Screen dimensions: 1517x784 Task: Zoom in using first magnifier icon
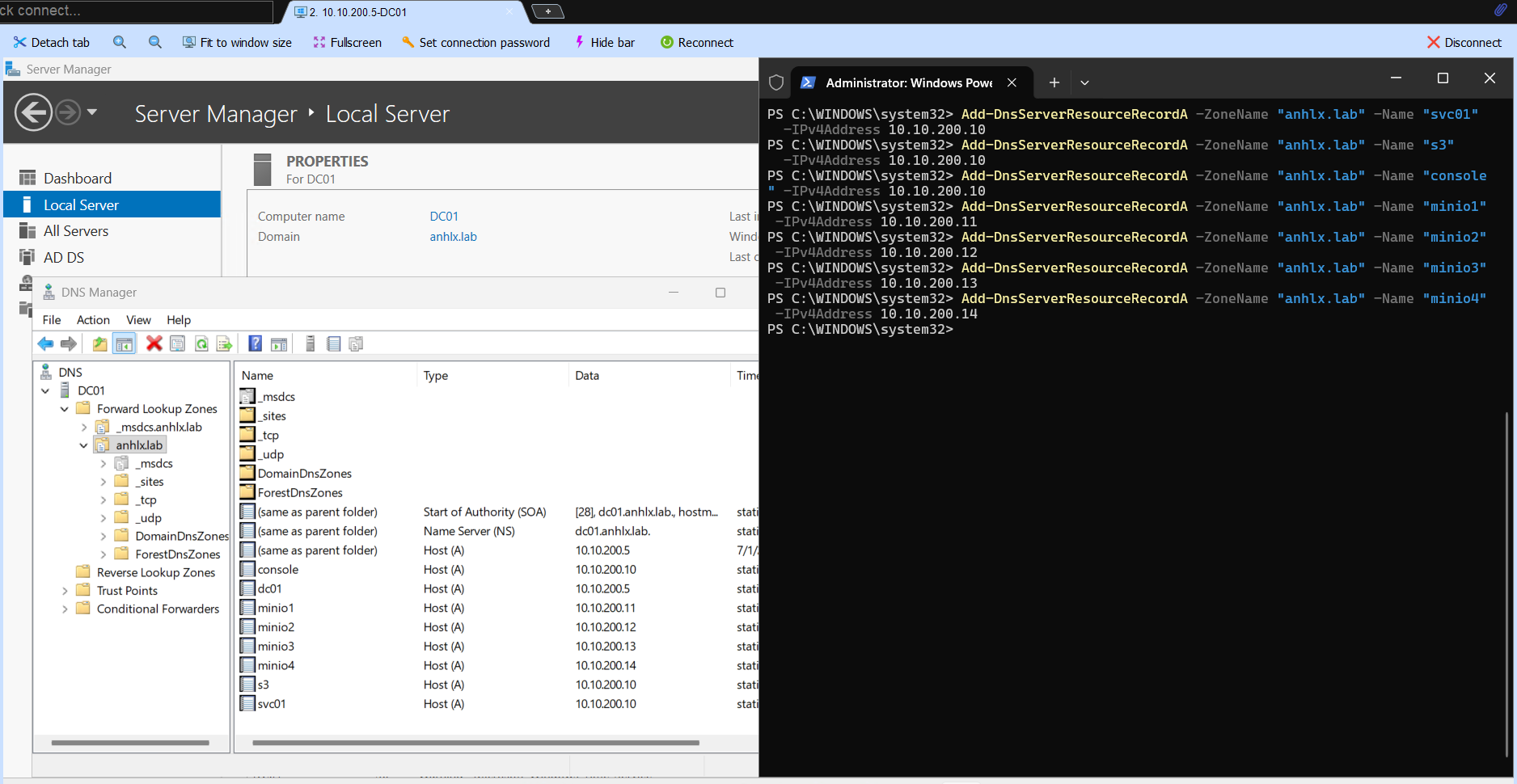(120, 42)
